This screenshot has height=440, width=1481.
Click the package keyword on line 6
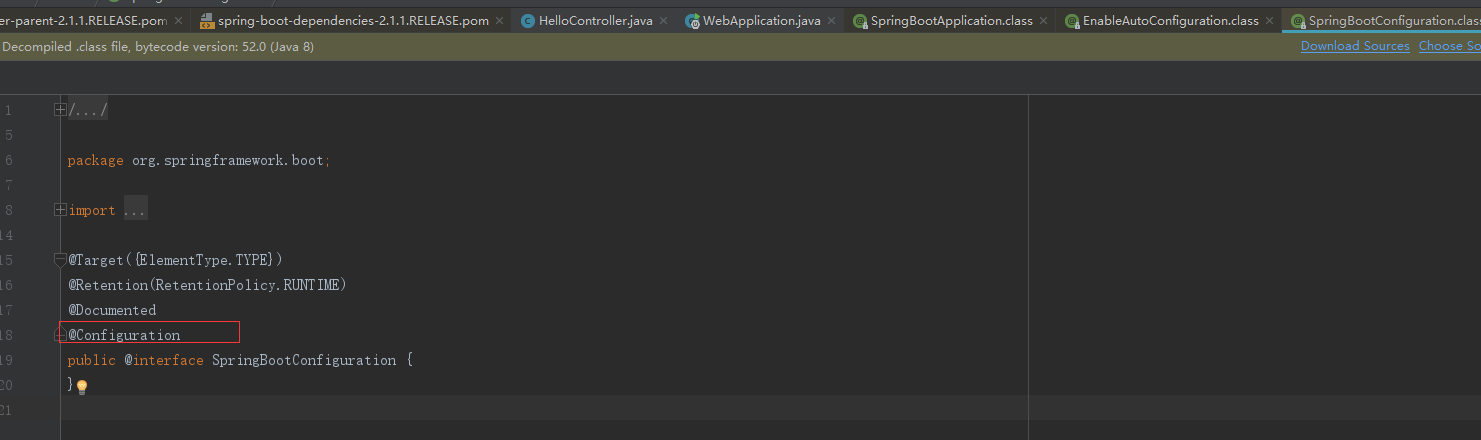(96, 160)
